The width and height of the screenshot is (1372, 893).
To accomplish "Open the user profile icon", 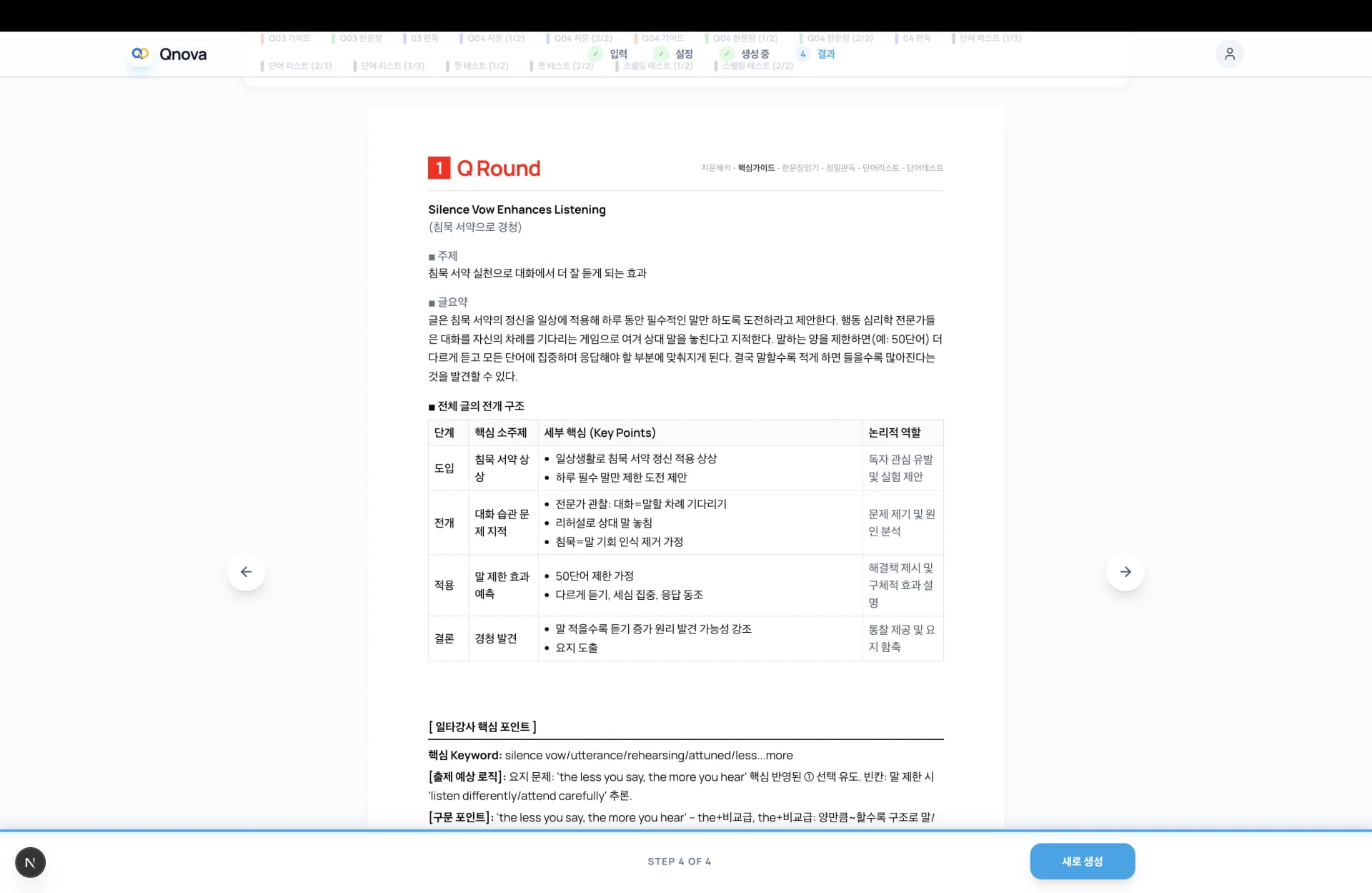I will point(1229,54).
